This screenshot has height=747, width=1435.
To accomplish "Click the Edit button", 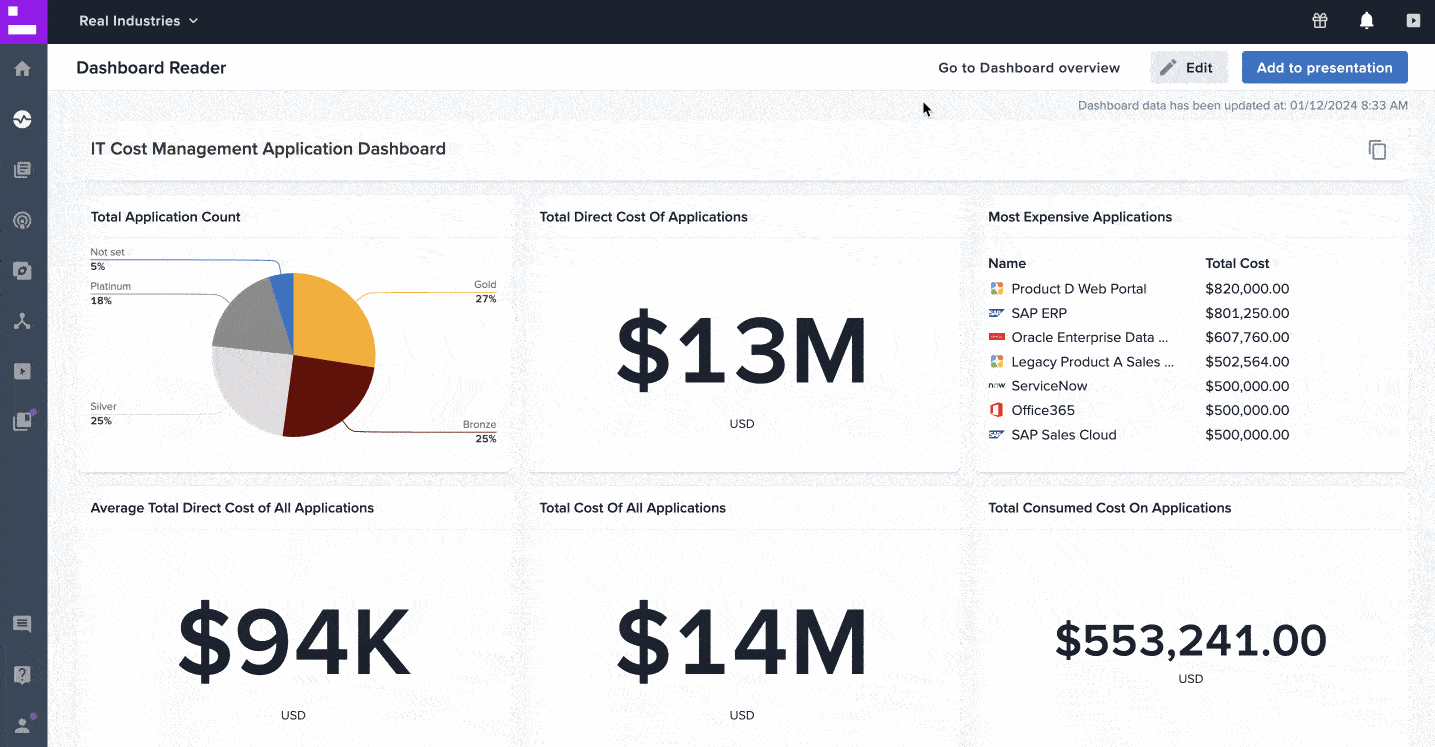I will pyautogui.click(x=1189, y=67).
